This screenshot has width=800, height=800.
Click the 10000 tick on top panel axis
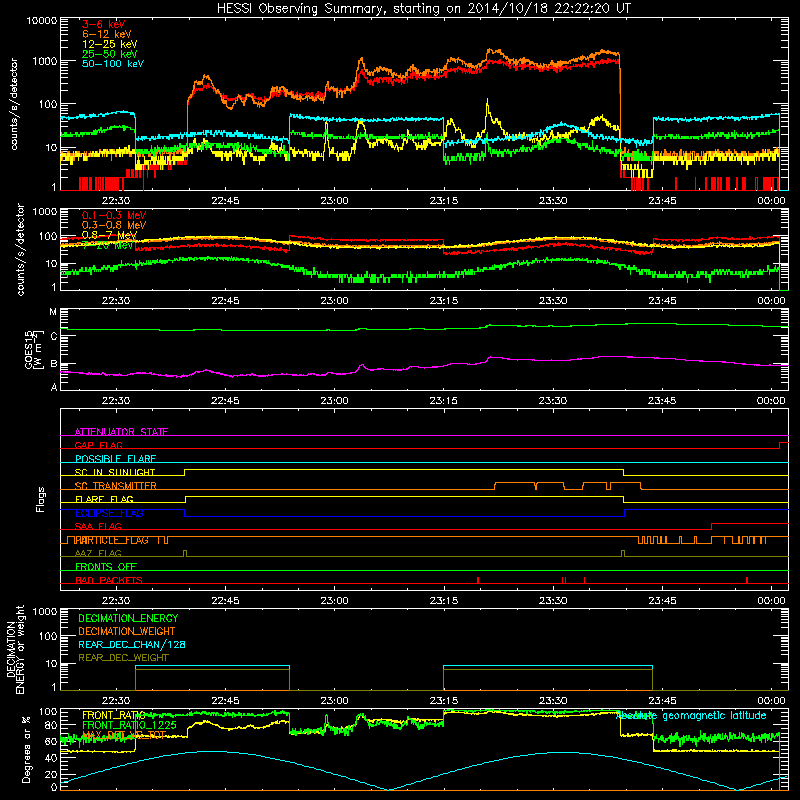(x=42, y=20)
